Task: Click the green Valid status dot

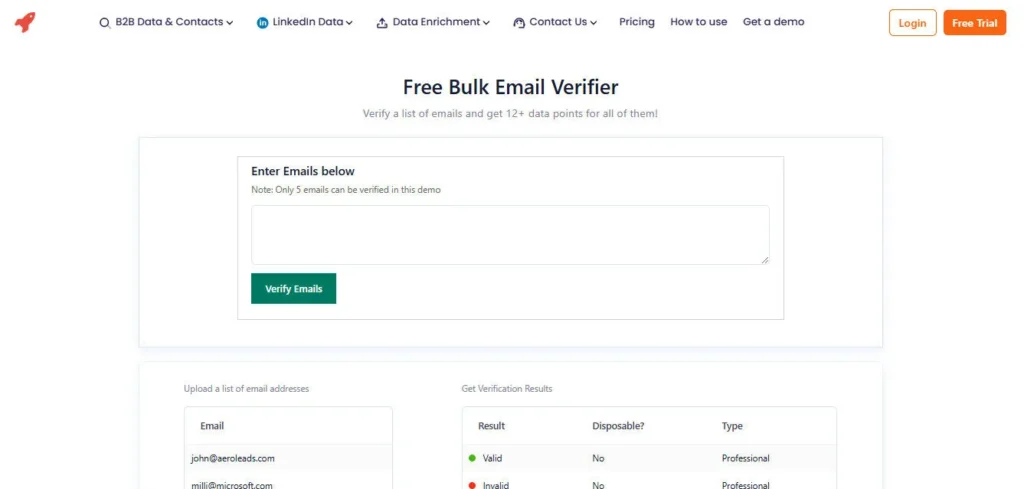Action: point(472,458)
